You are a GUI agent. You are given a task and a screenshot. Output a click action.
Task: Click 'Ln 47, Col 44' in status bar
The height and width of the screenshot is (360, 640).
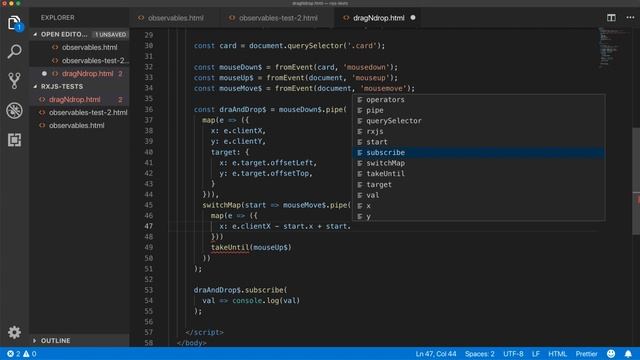pyautogui.click(x=436, y=354)
